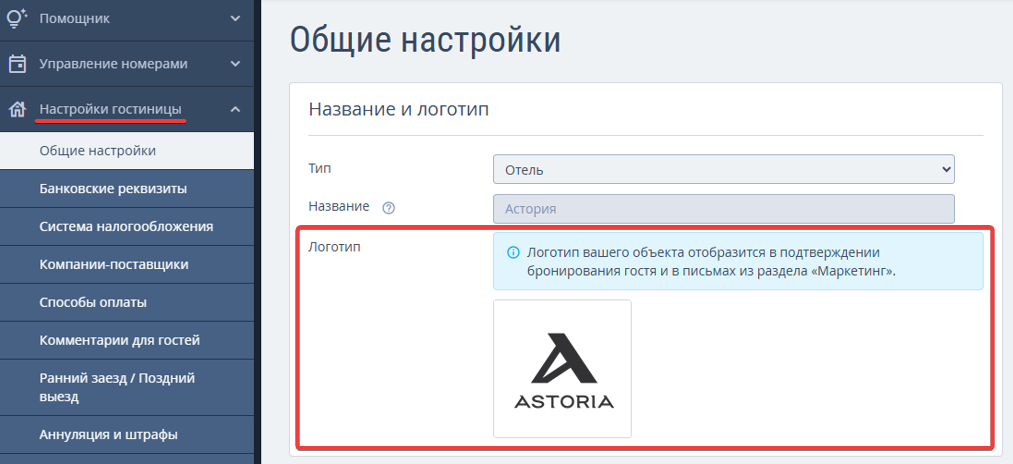Click the Общие настройки page heading

(425, 39)
